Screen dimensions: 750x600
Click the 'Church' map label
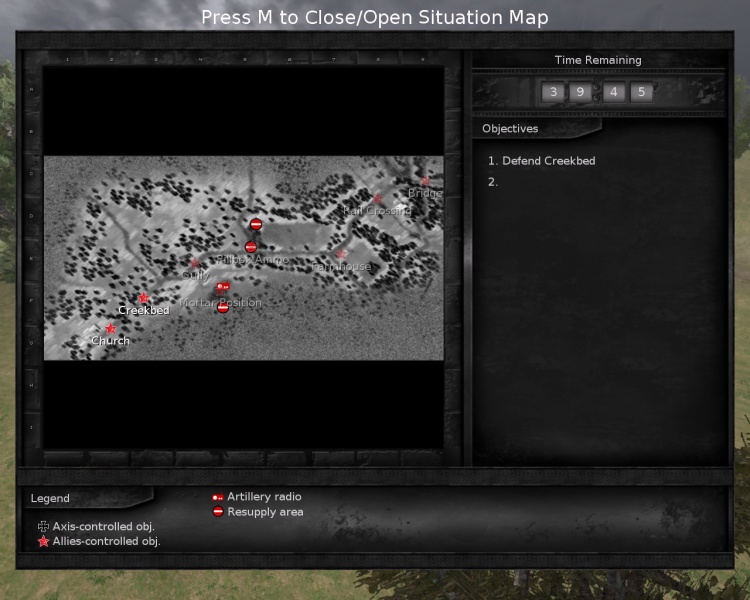pos(110,341)
